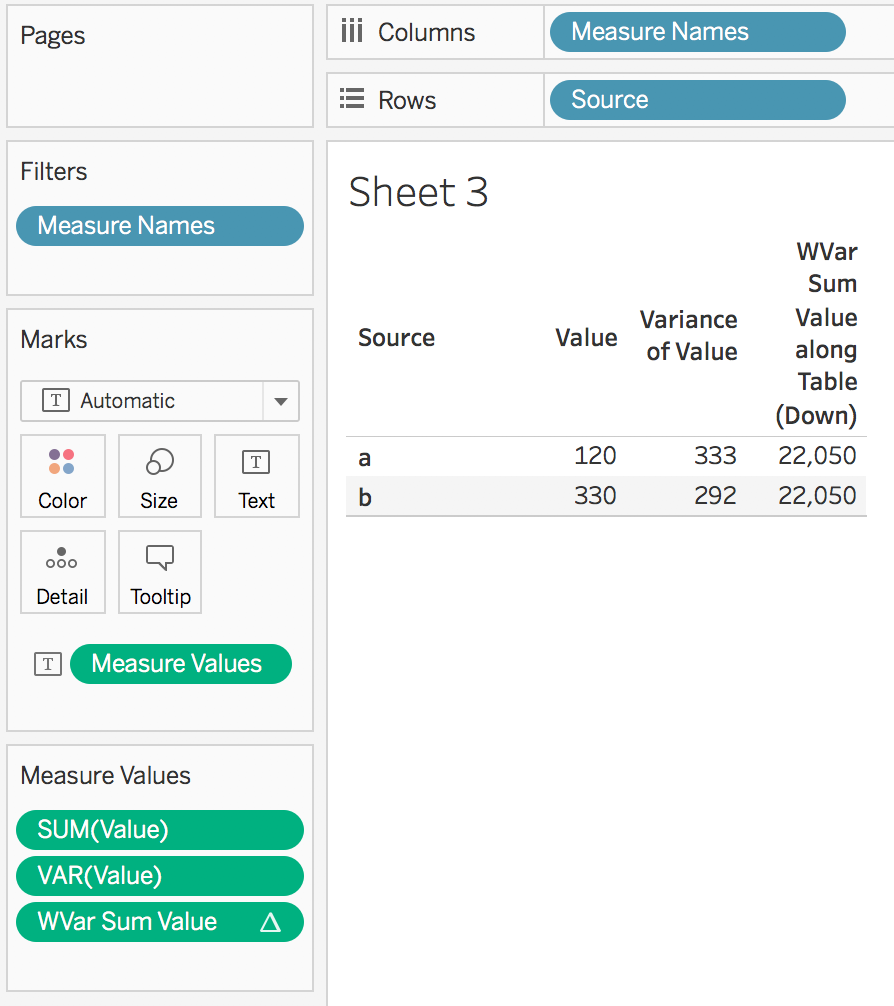
Task: Select the Source pill on the Rows shelf
Action: coord(696,99)
